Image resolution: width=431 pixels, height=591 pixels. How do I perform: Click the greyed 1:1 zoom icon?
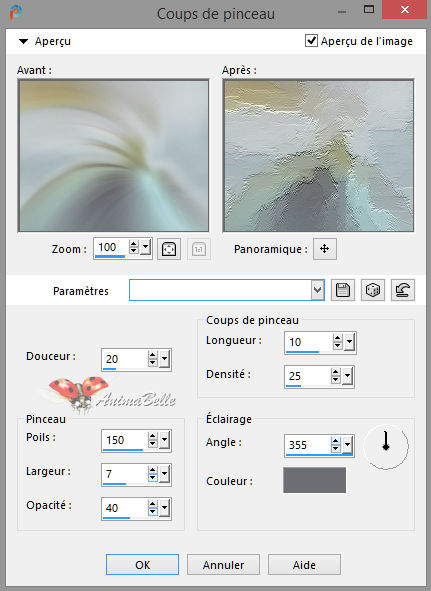pyautogui.click(x=199, y=249)
